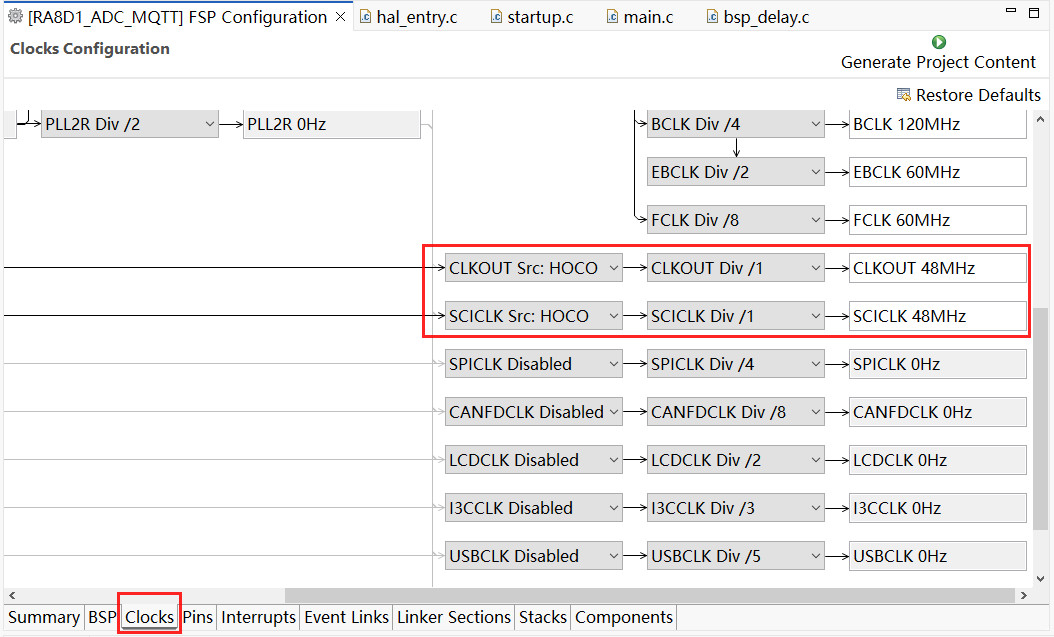Open the CLKOUT Div /1 dropdown

point(735,268)
